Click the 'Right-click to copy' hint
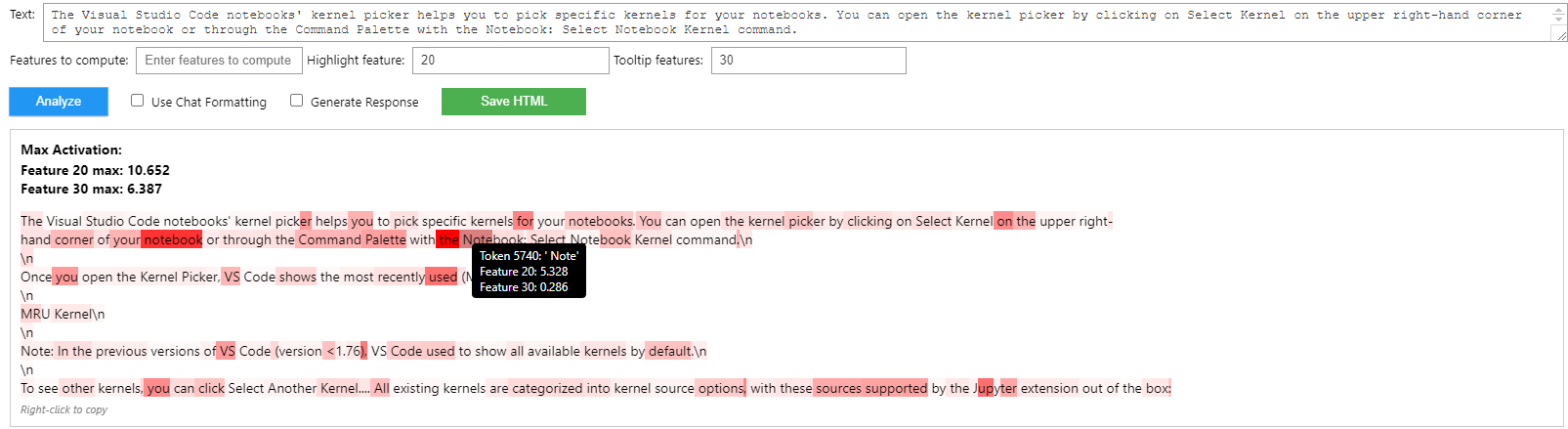This screenshot has width=1568, height=429. pos(64,410)
